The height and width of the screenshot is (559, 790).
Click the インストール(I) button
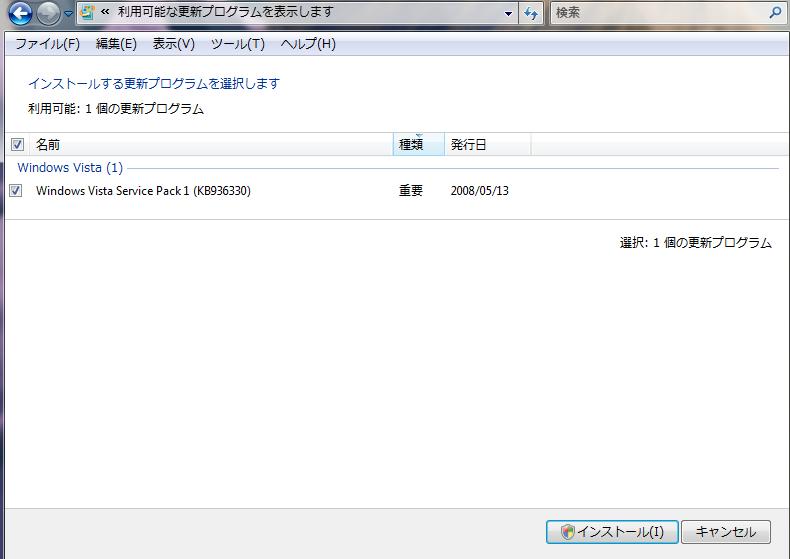point(612,532)
